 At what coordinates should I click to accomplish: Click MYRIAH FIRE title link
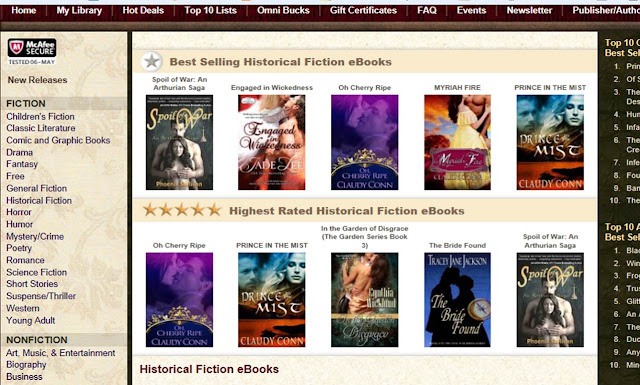coord(458,87)
